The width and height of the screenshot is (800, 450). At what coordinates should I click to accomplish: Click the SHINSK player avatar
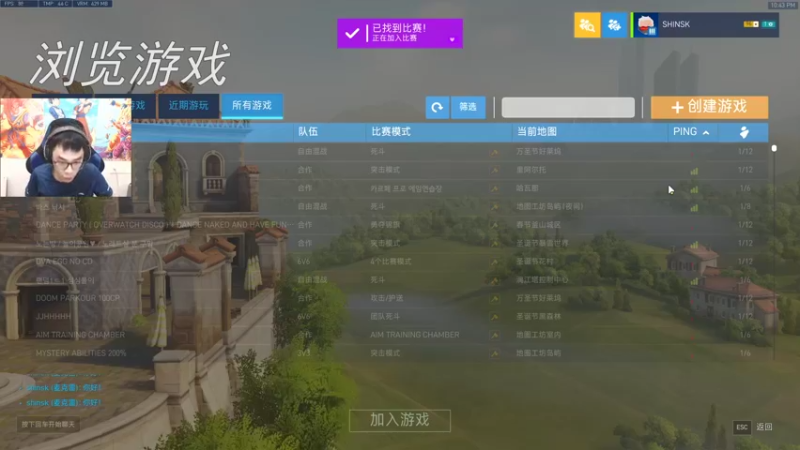(x=645, y=24)
